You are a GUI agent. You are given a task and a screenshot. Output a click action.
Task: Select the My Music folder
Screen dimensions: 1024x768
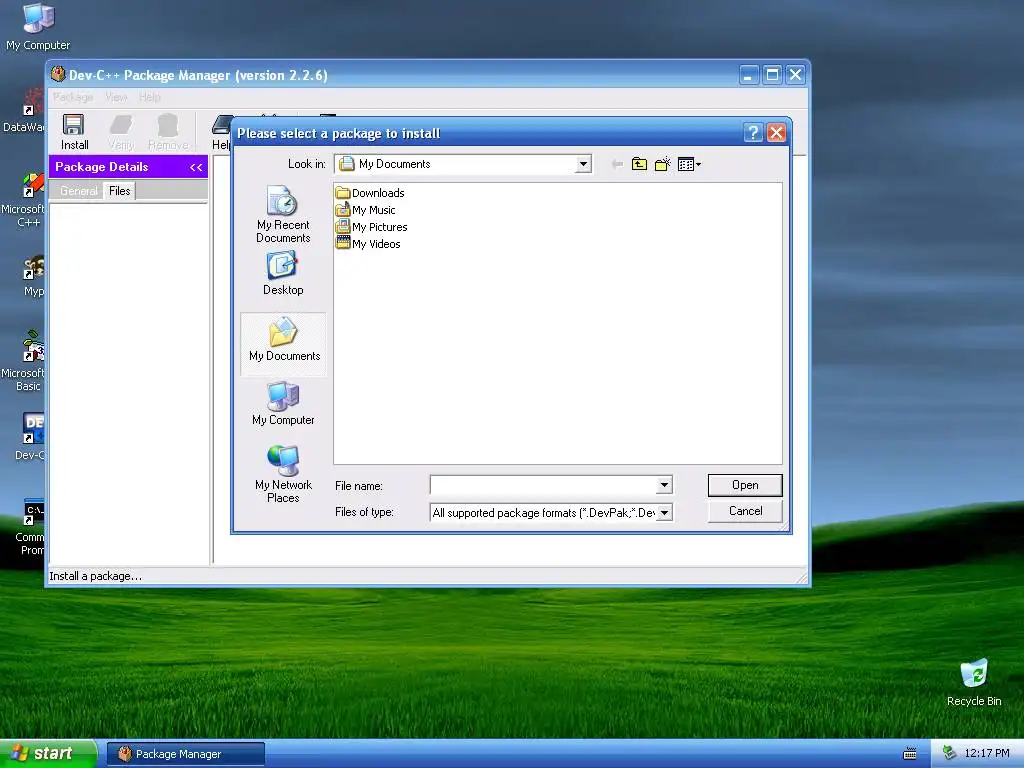click(365, 210)
